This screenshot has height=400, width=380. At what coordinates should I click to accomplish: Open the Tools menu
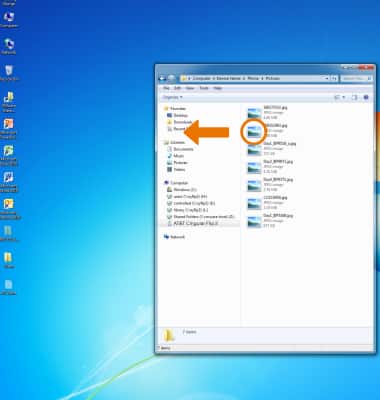(204, 88)
